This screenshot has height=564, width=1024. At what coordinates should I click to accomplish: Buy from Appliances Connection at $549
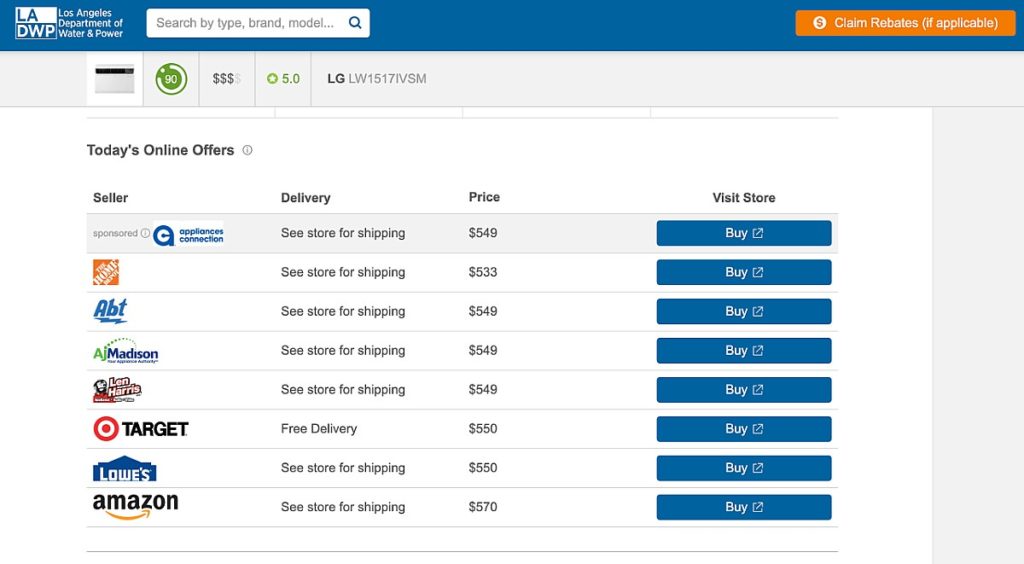(744, 233)
